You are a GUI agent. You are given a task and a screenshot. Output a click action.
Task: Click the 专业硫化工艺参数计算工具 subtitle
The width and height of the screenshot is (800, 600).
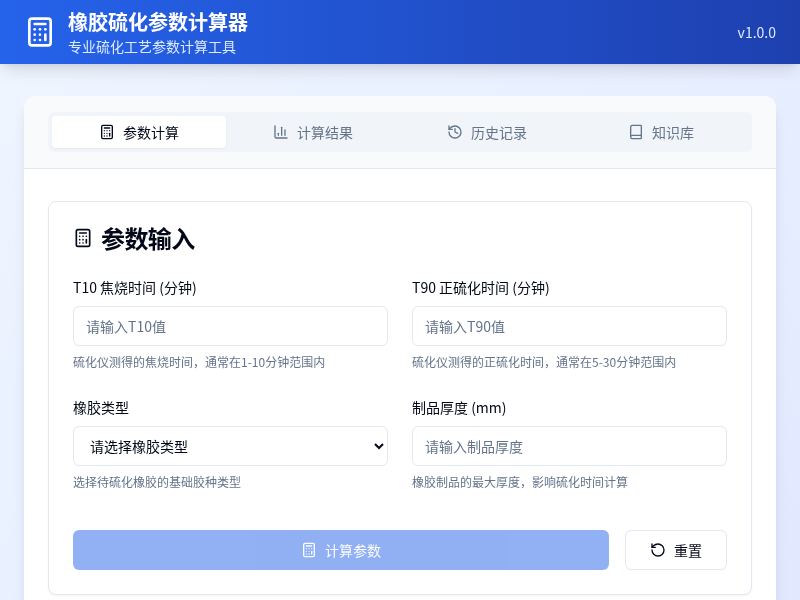click(x=152, y=47)
